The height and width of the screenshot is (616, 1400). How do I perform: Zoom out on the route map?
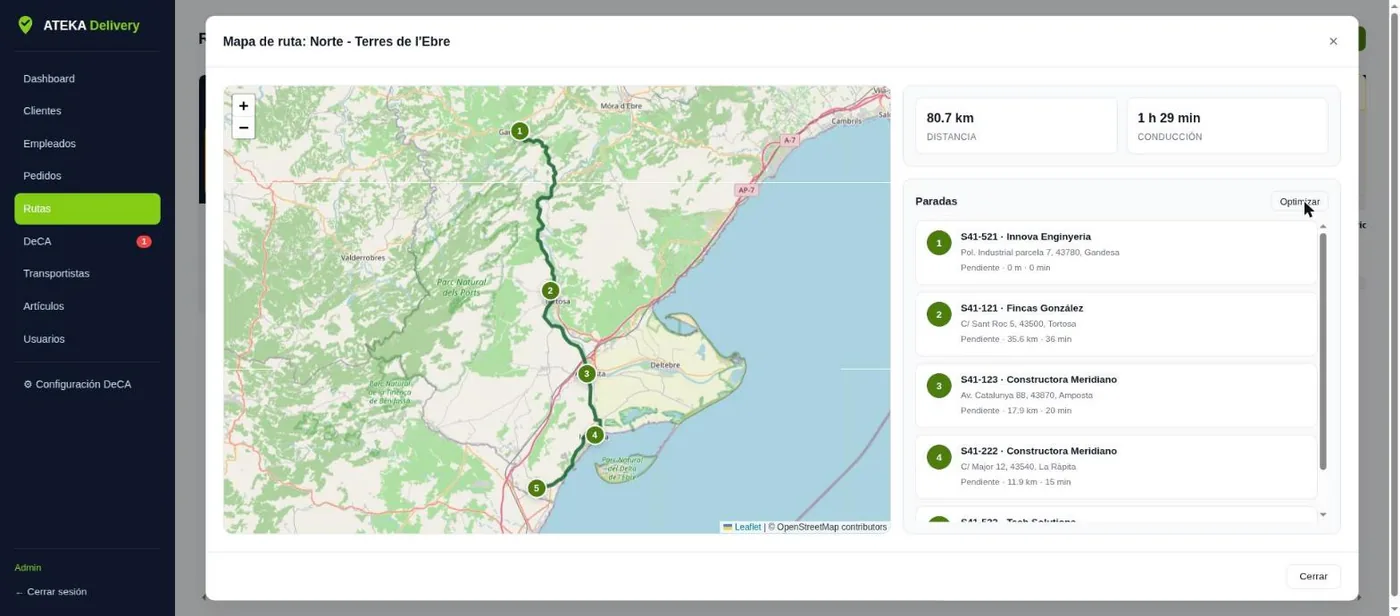point(243,128)
